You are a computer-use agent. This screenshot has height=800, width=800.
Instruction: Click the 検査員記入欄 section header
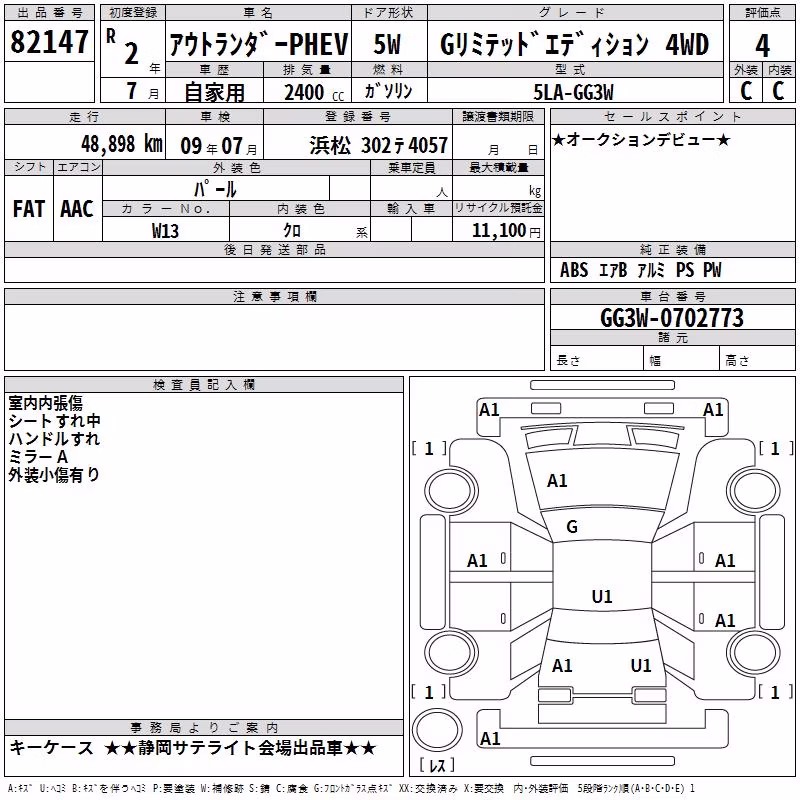click(204, 385)
